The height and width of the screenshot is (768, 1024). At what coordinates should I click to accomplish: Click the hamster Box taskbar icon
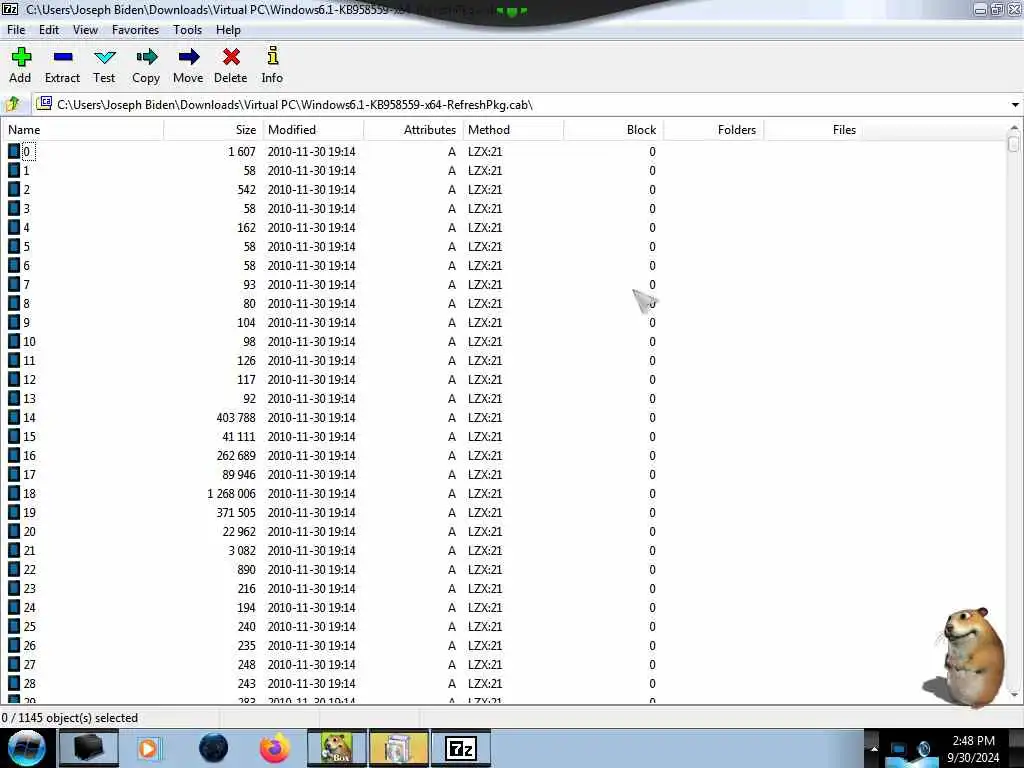pos(337,748)
